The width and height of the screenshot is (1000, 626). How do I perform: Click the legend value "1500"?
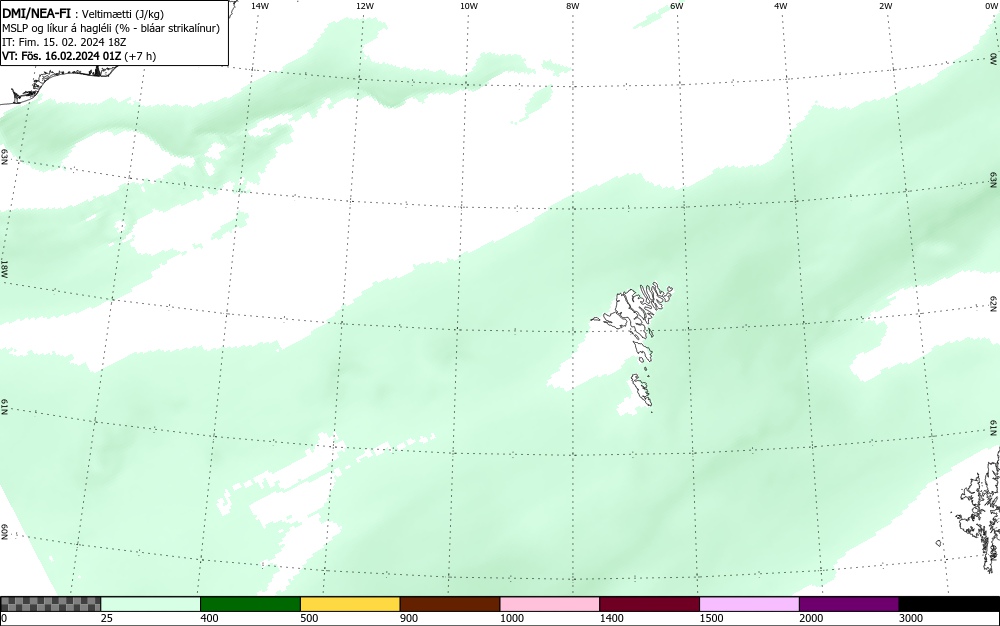(x=711, y=618)
